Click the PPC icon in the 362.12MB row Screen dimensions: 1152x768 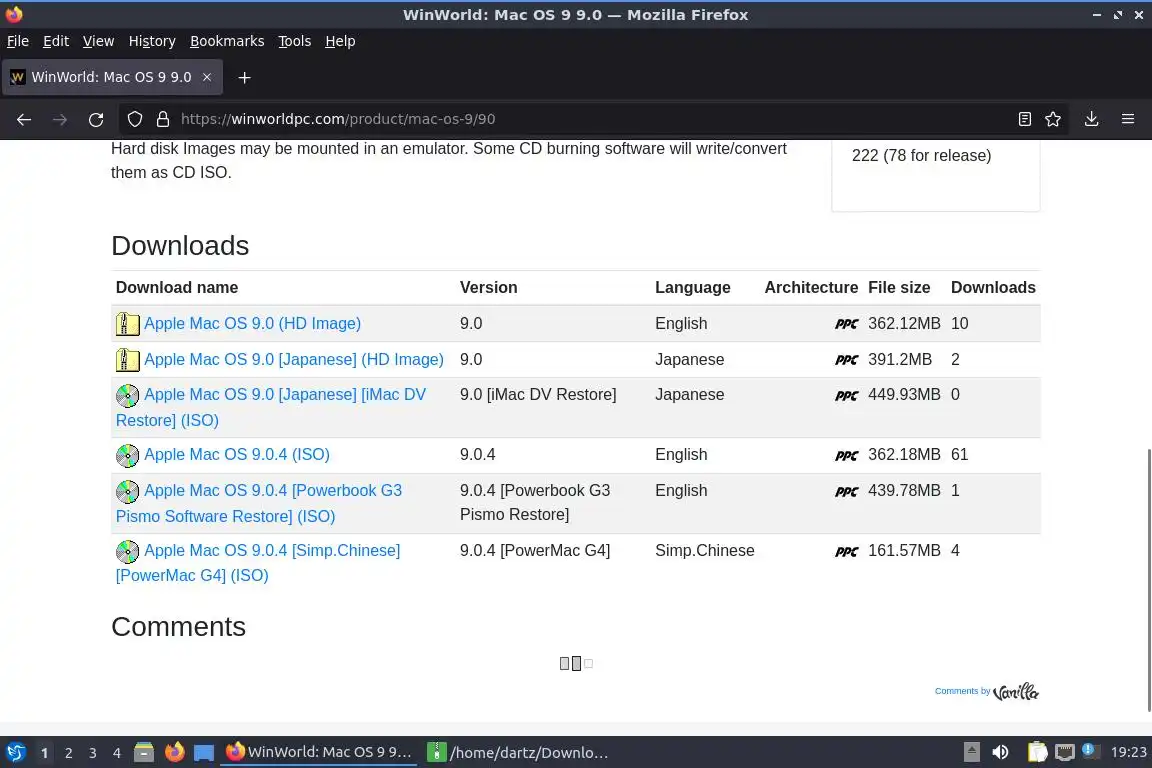click(x=846, y=324)
